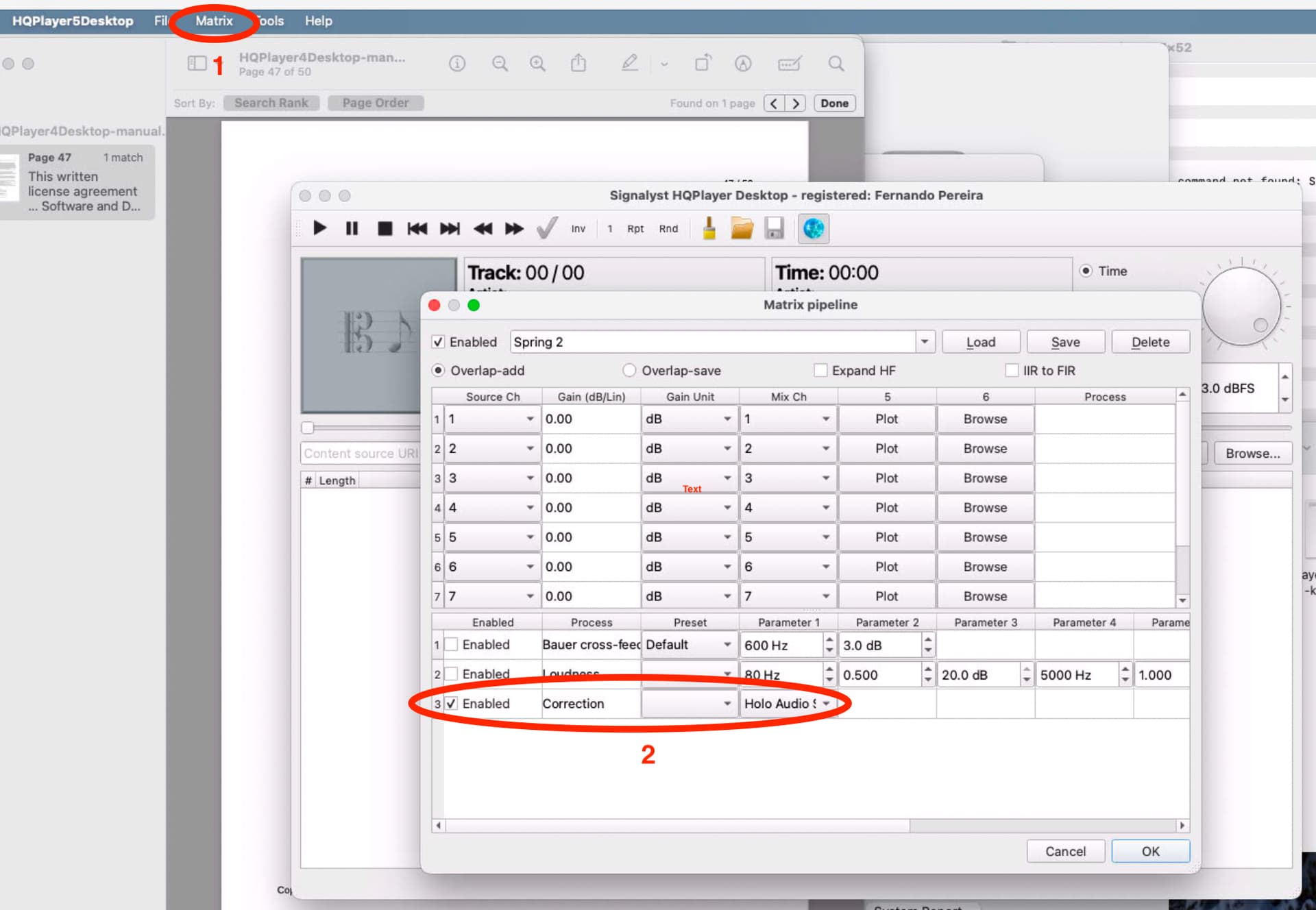Screen dimensions: 1316x910
Task: Open Mix Ch dropdown in row 6
Action: click(788, 567)
